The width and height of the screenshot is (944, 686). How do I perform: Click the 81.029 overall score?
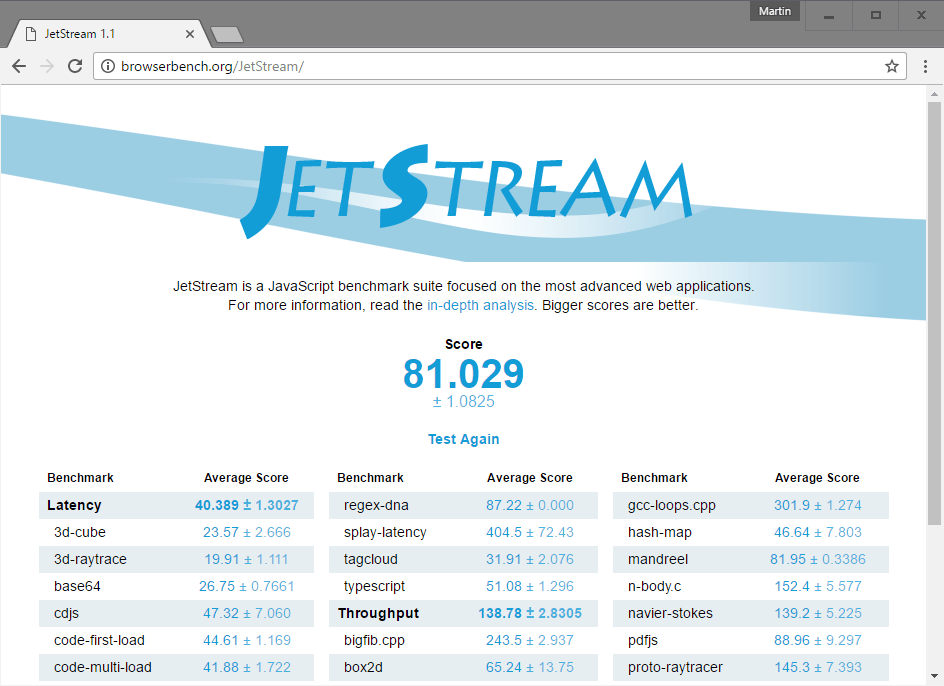[x=464, y=374]
